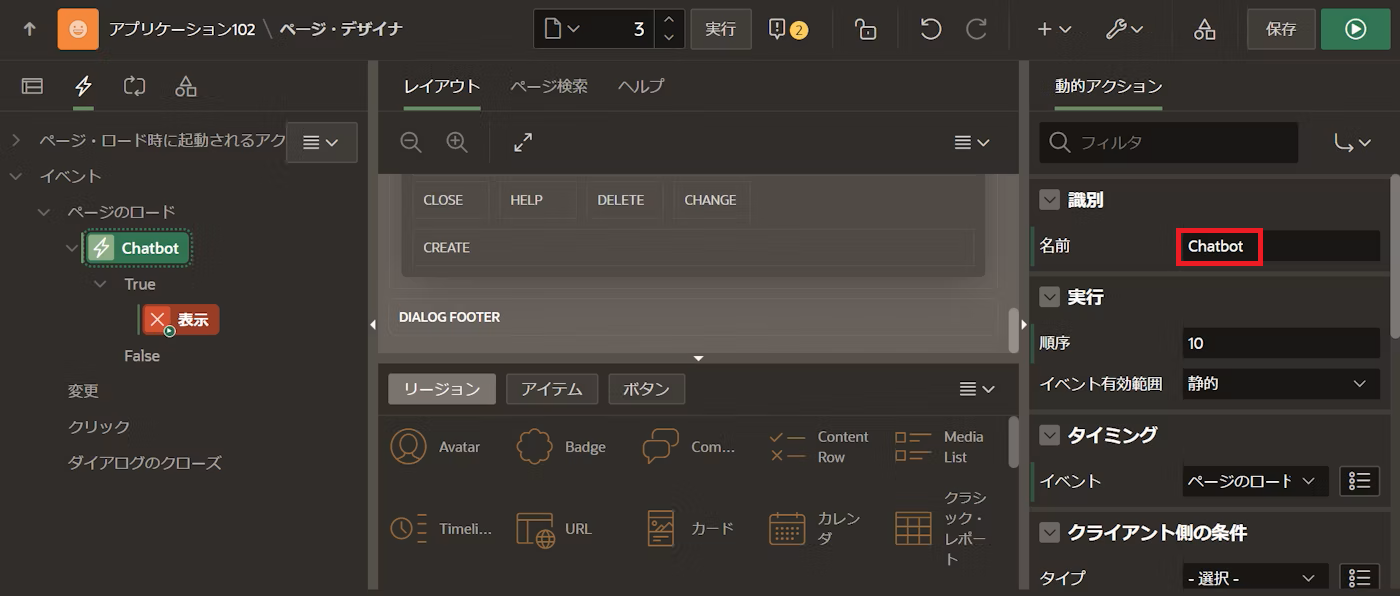Redo the last change
The width and height of the screenshot is (1400, 596).
click(x=977, y=29)
